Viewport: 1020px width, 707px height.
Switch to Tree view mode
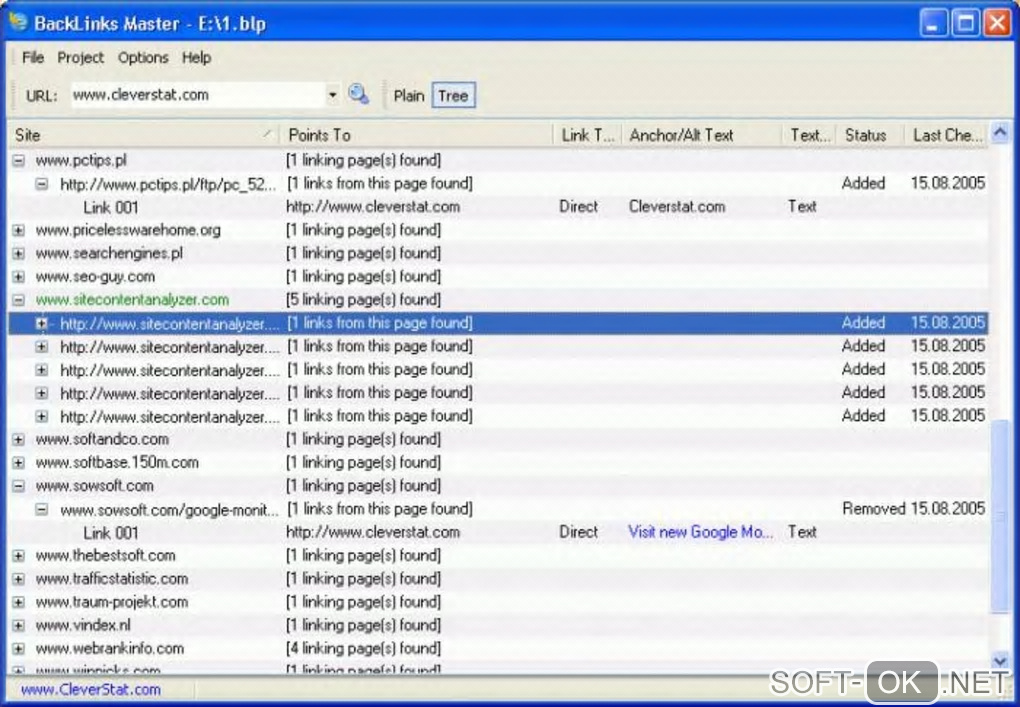click(453, 96)
